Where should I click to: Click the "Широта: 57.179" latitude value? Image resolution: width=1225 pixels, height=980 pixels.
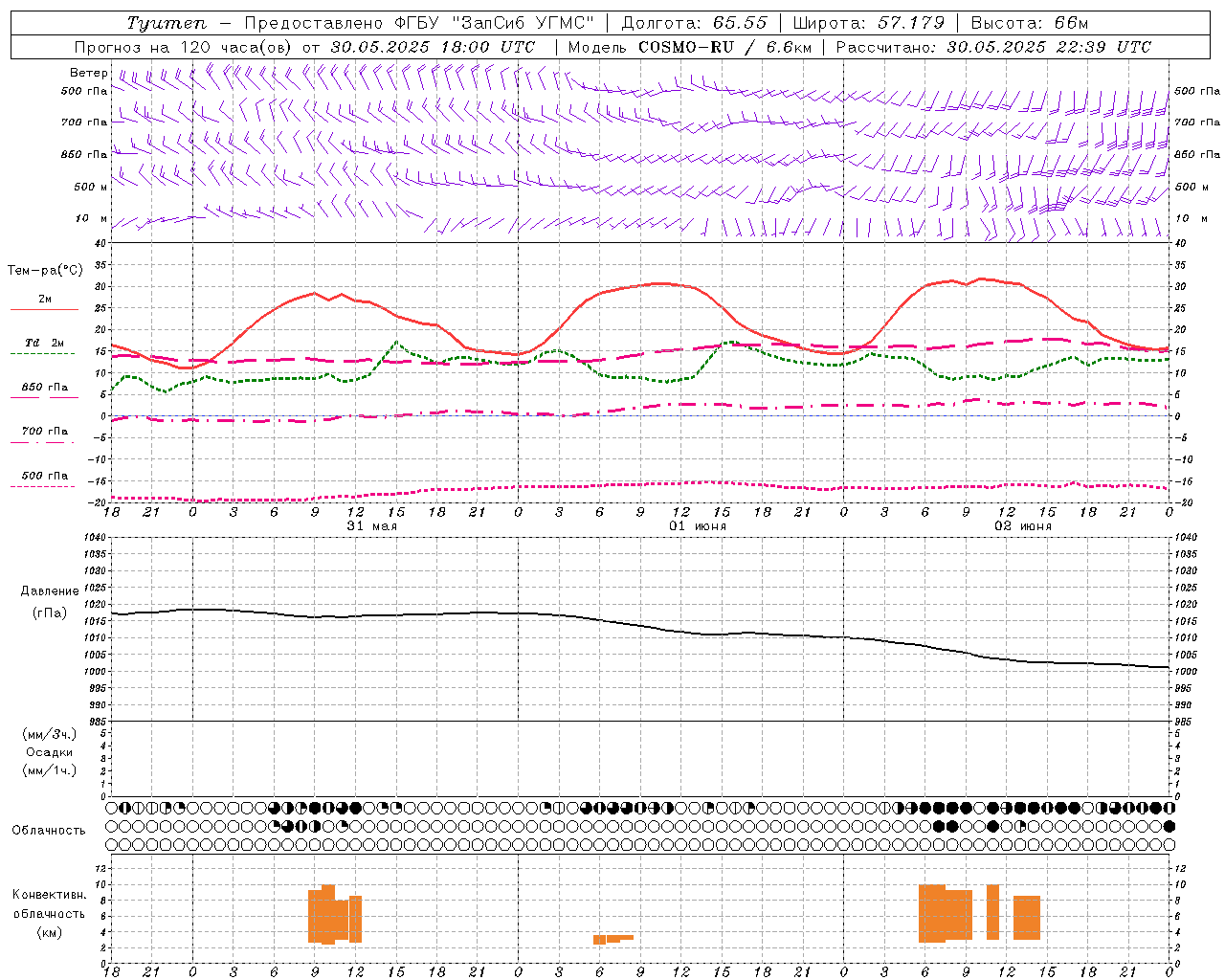(870, 23)
